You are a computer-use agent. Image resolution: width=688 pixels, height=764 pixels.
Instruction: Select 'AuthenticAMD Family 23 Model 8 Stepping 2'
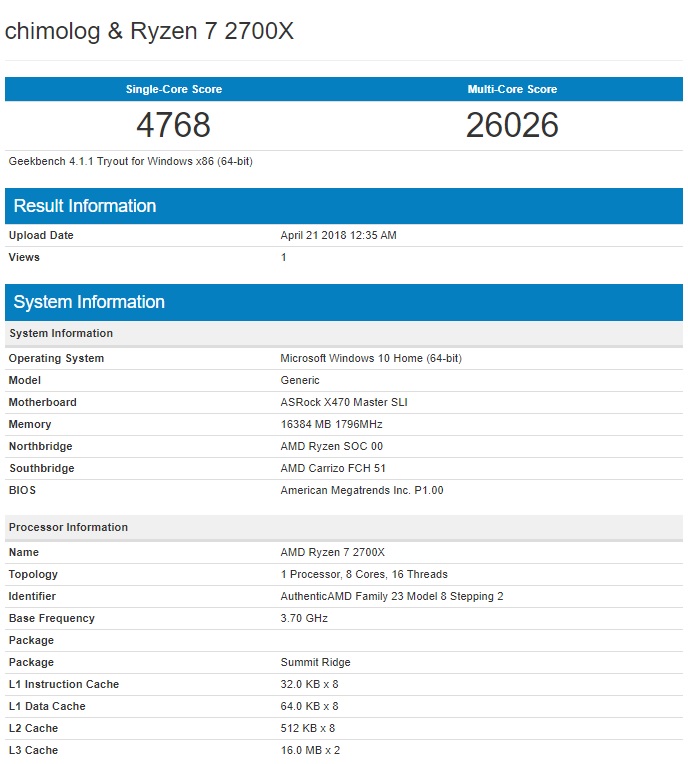[392, 596]
